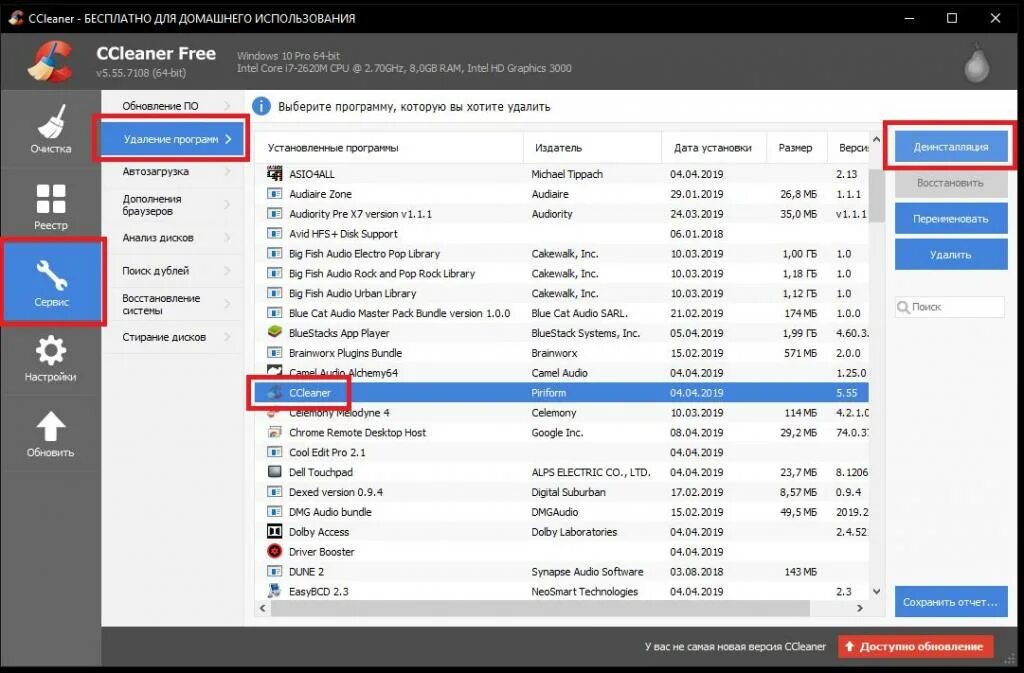Screen dimensions: 1024x673
Task: Click the EasyBCD 2.3 icon
Action: tap(275, 591)
